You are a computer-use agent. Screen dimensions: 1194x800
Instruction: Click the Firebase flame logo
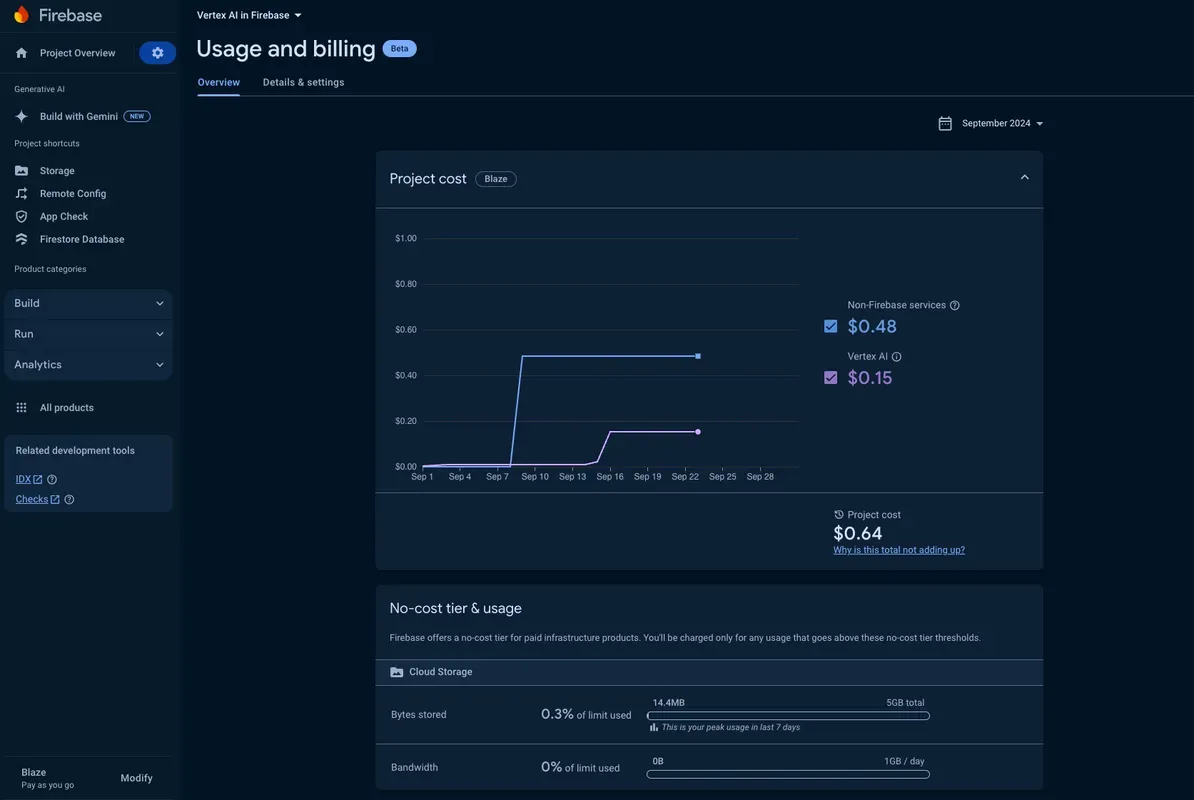point(21,14)
